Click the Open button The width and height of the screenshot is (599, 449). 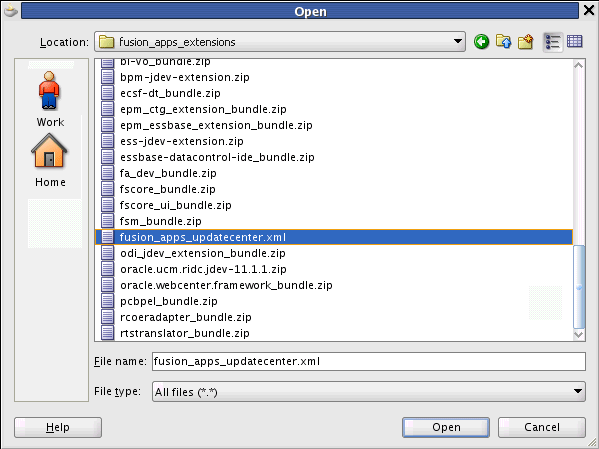(445, 427)
